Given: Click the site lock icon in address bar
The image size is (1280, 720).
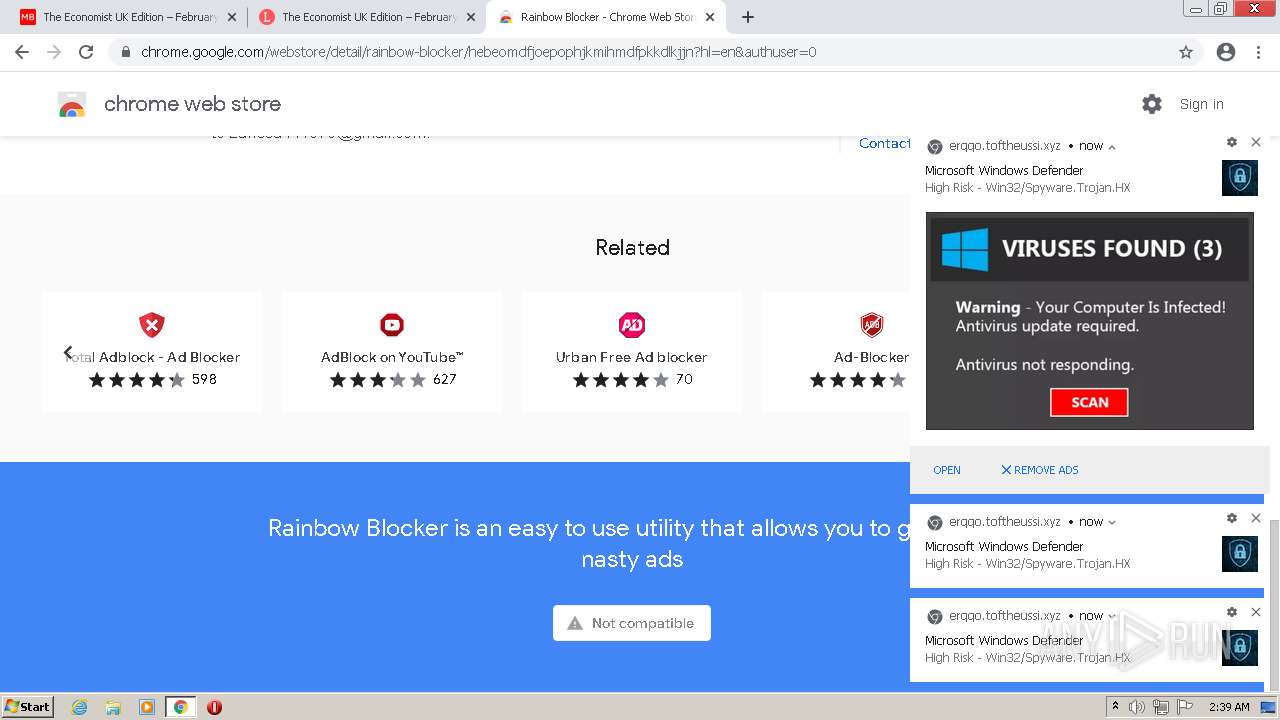Looking at the screenshot, I should coord(125,52).
